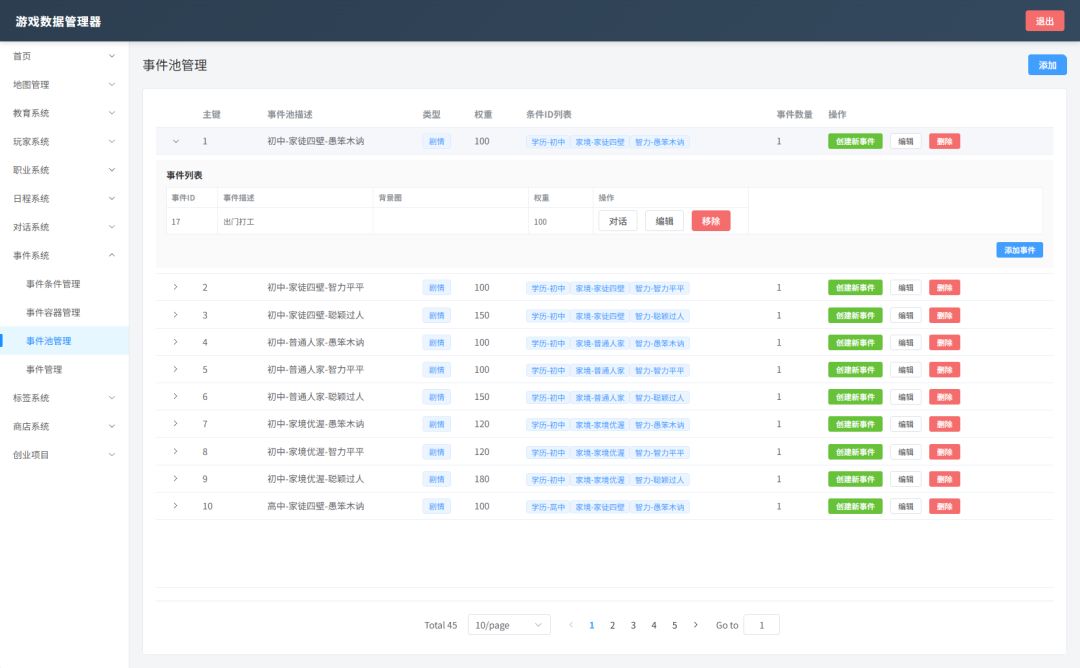
Task: Expand 对话系统 sidebar menu
Action: 64,227
